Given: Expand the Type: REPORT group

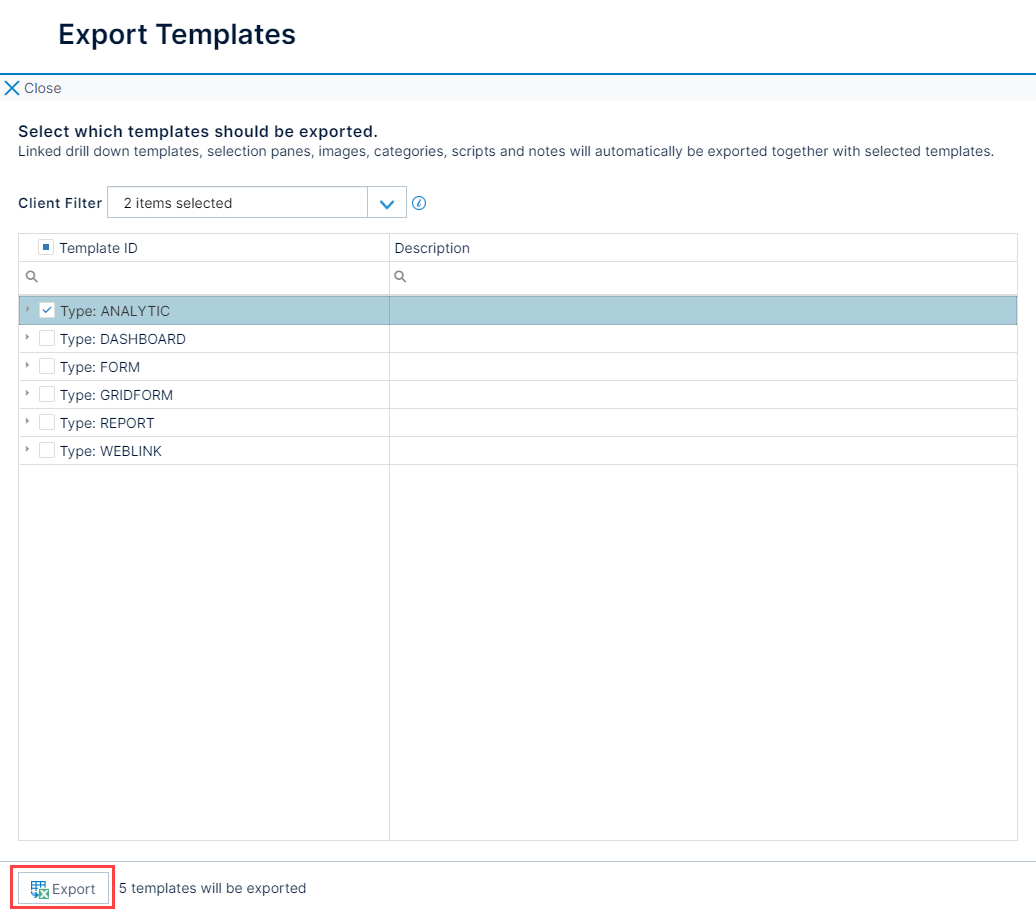Looking at the screenshot, I should pos(27,422).
